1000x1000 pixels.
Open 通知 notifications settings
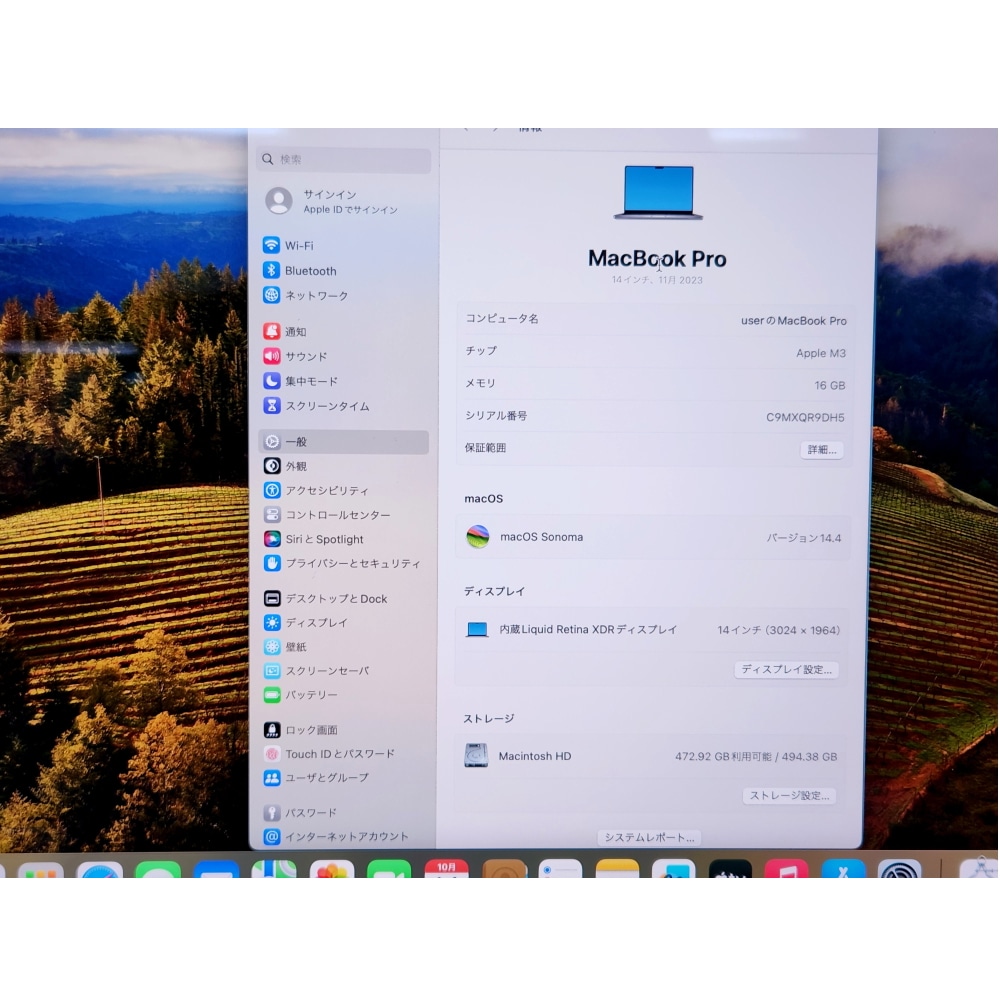pyautogui.click(x=295, y=332)
